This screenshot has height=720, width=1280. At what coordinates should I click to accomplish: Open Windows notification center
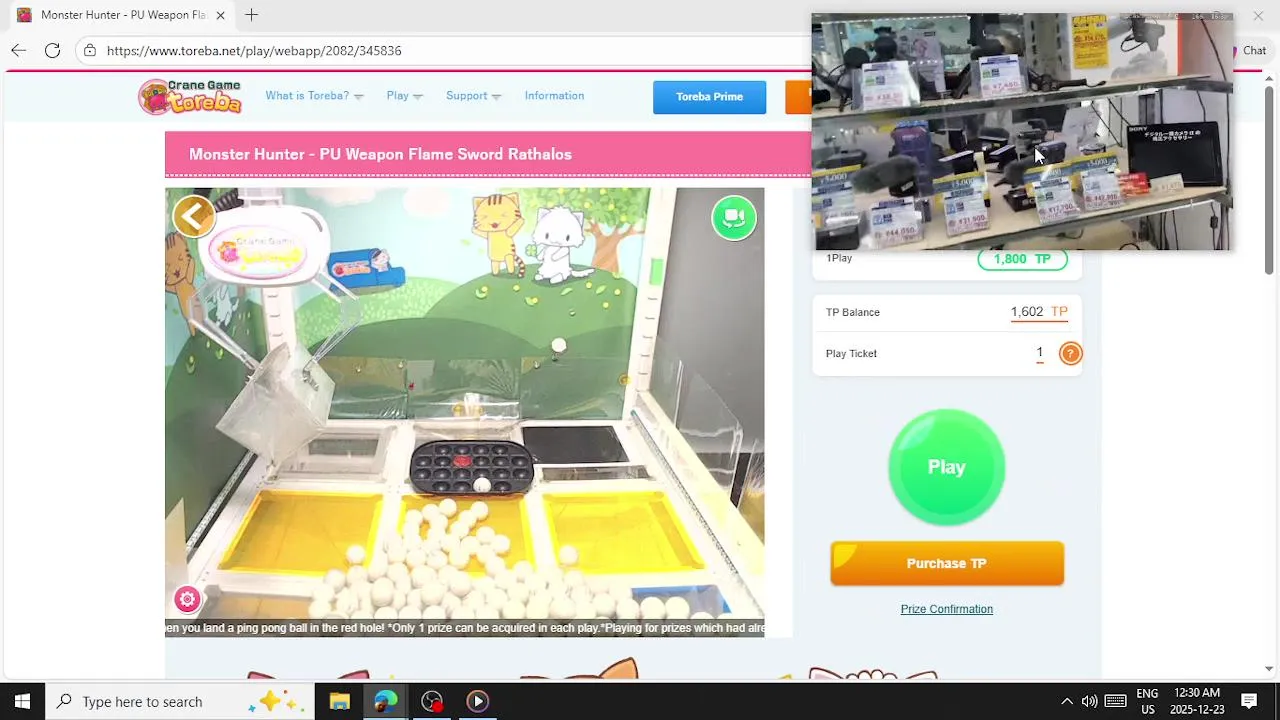coord(1249,701)
